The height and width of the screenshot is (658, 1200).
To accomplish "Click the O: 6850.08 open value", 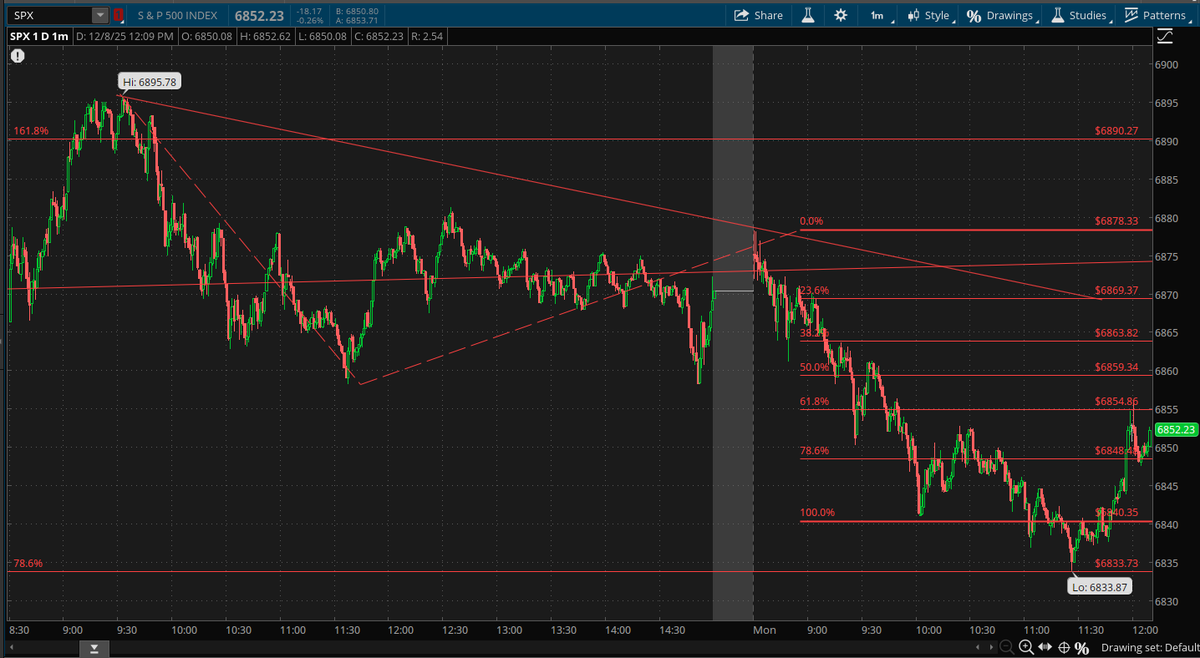I will 206,36.
